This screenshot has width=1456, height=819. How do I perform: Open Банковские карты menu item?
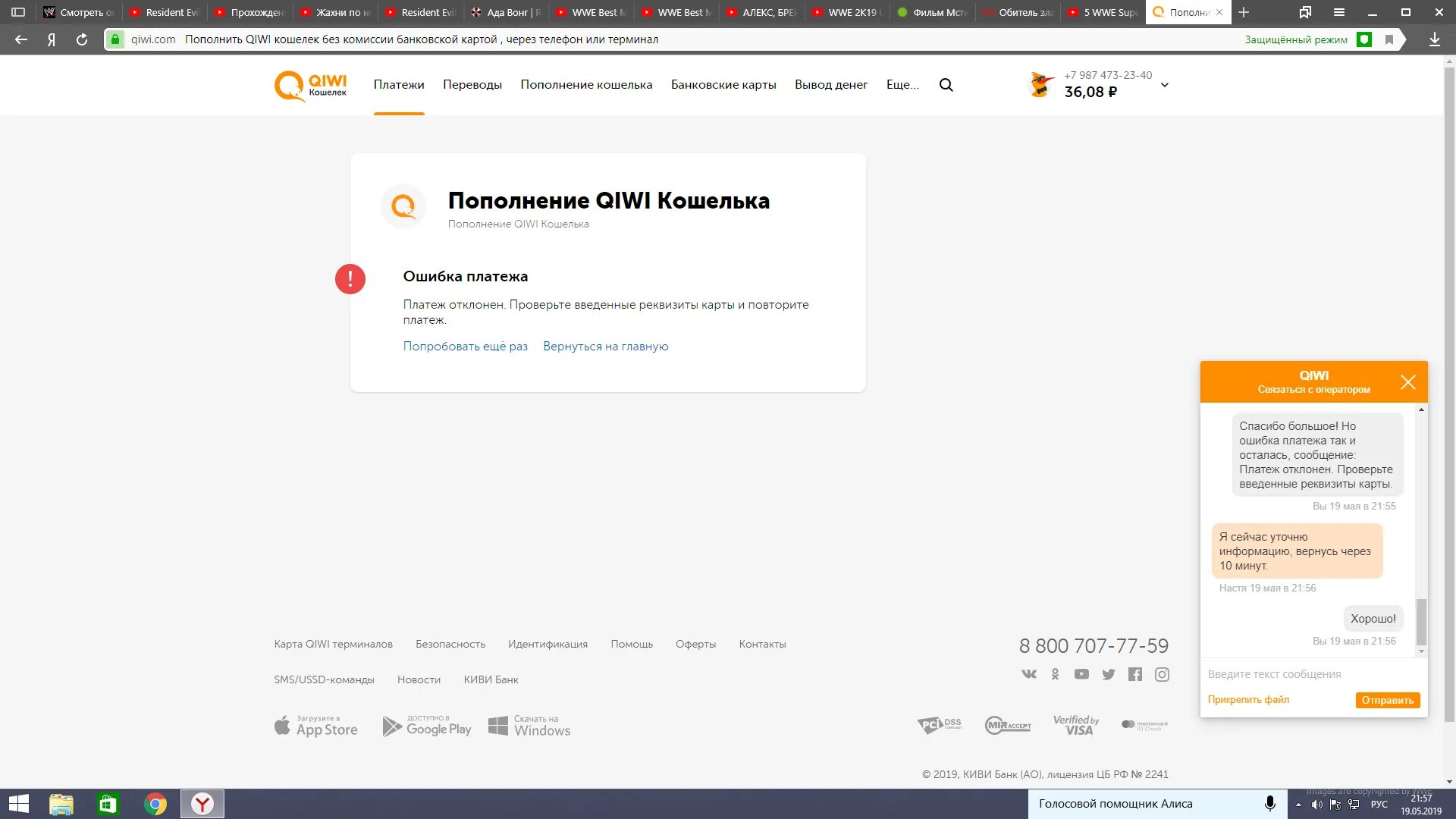pyautogui.click(x=723, y=85)
